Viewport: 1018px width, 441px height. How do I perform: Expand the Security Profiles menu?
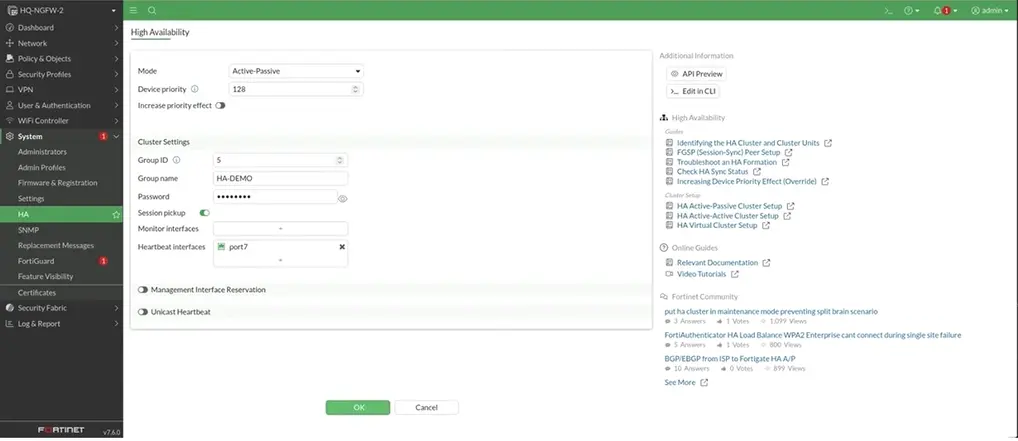point(61,75)
